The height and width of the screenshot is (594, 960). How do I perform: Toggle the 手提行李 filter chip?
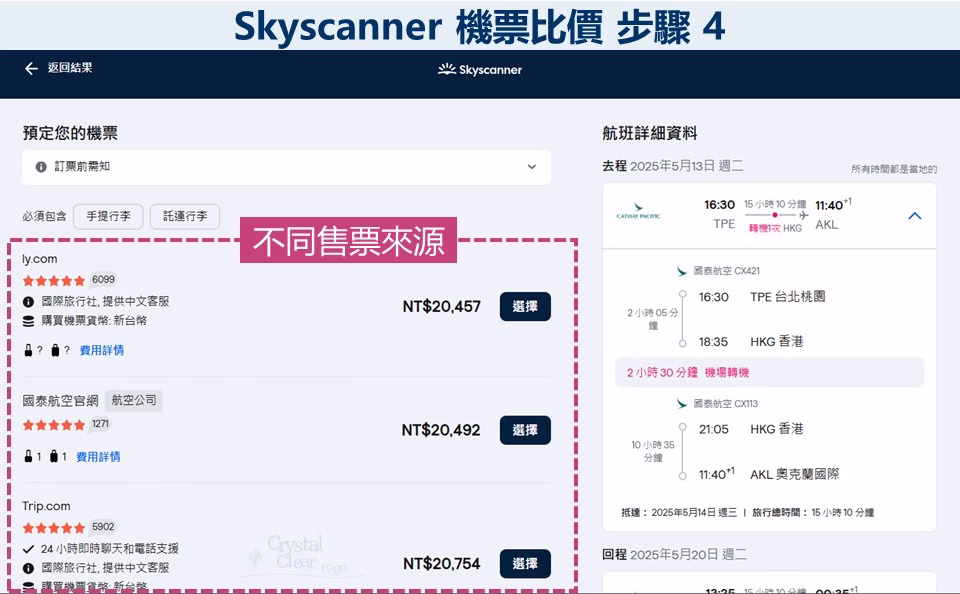point(108,216)
